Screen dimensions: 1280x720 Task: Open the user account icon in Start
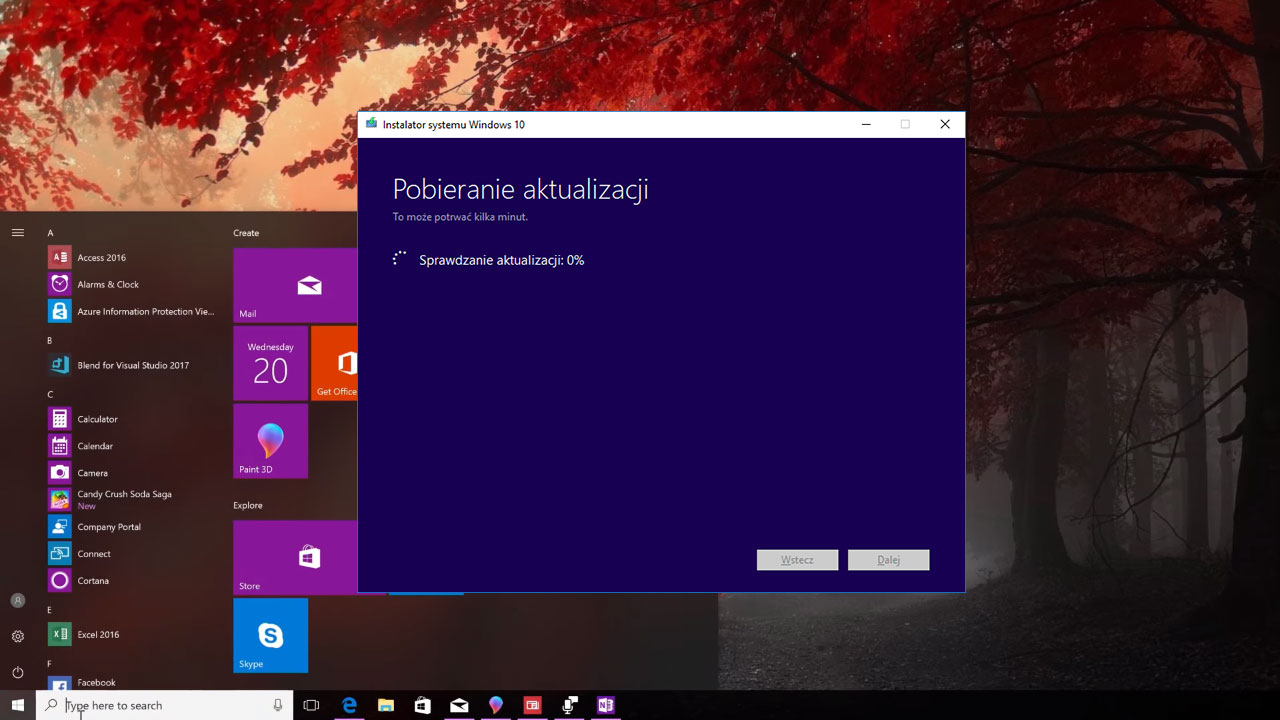pyautogui.click(x=17, y=601)
